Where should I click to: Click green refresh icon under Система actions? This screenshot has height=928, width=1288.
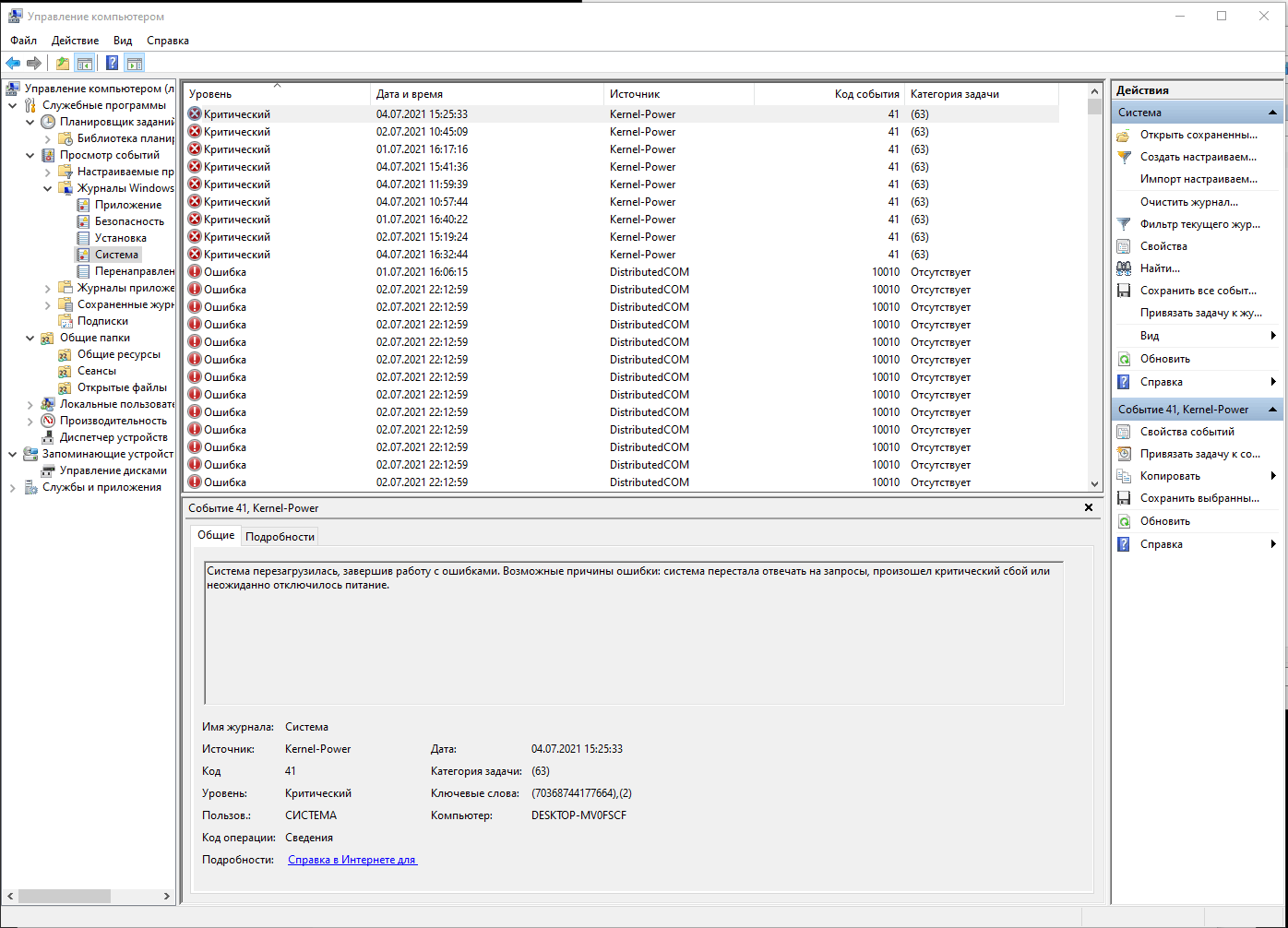[x=1124, y=359]
